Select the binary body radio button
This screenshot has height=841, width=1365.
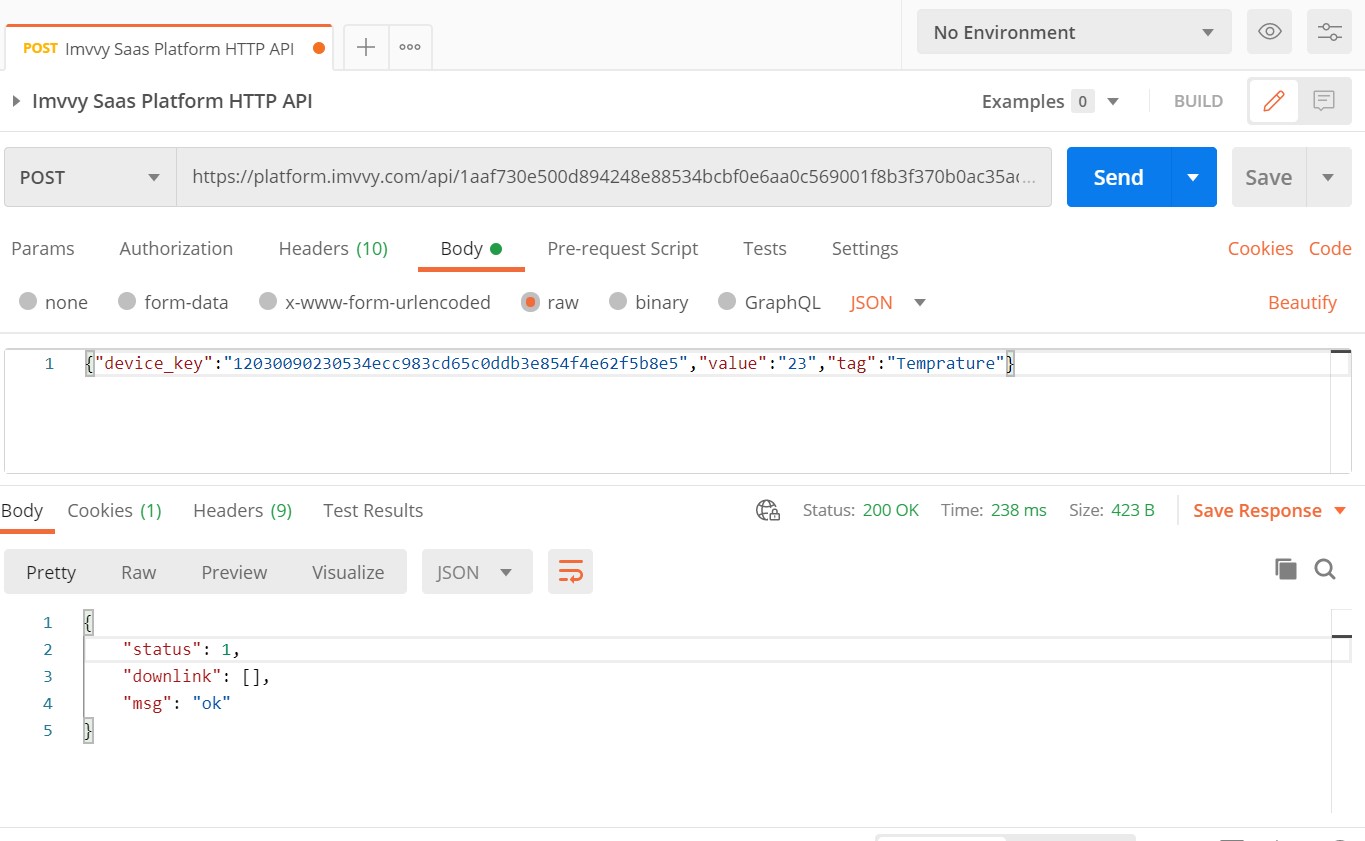click(x=618, y=302)
